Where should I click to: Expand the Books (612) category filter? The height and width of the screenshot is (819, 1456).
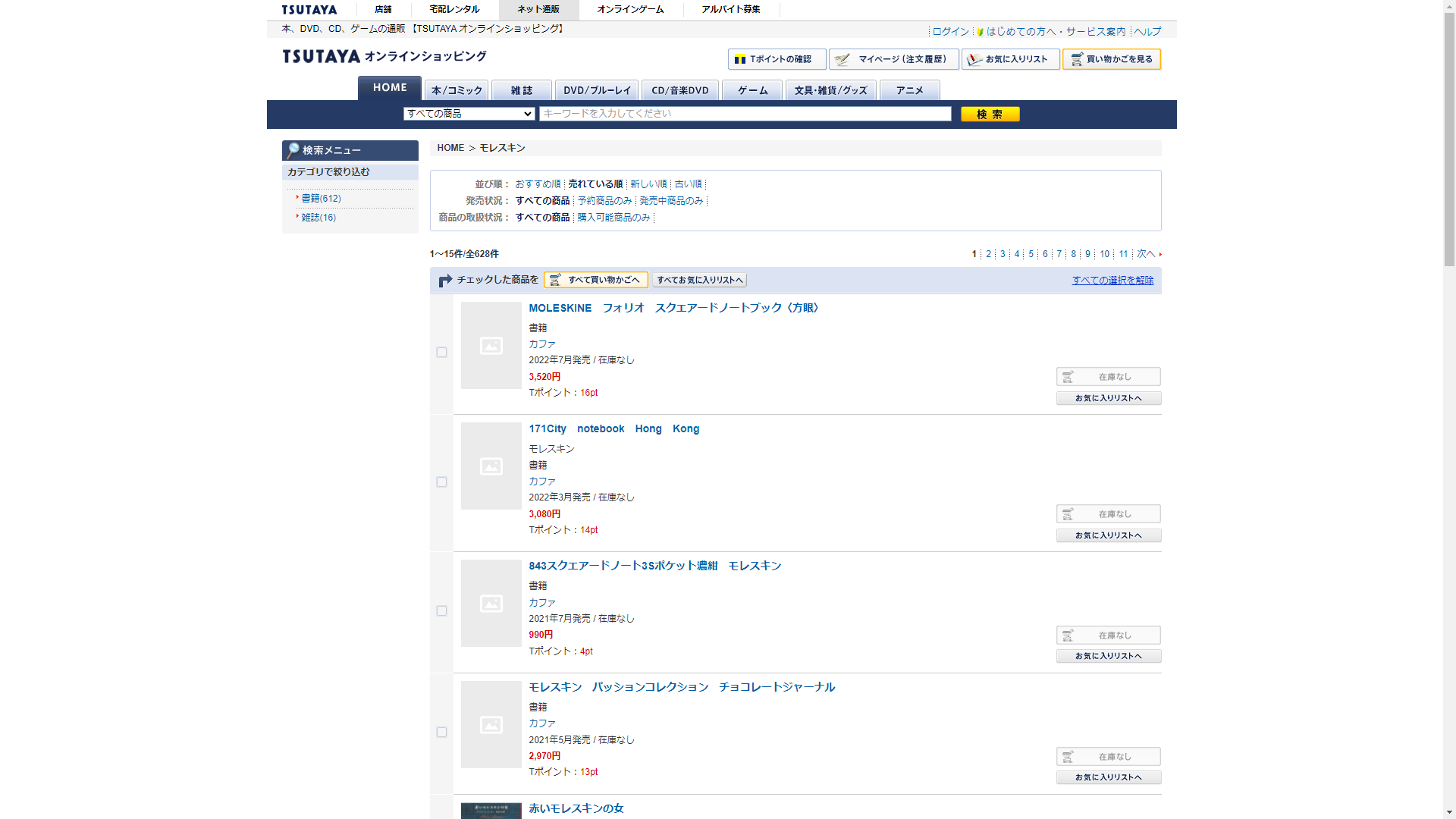click(321, 199)
